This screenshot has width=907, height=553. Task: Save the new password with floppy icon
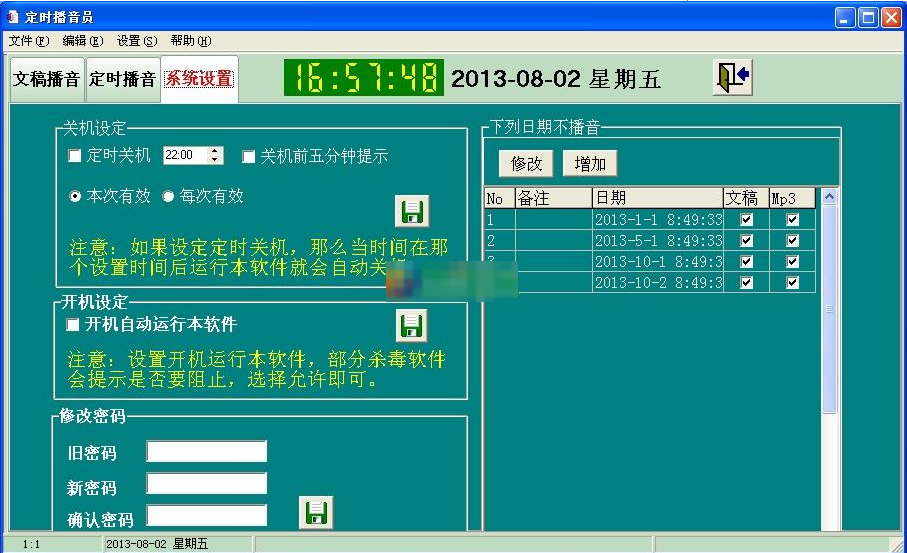click(316, 513)
